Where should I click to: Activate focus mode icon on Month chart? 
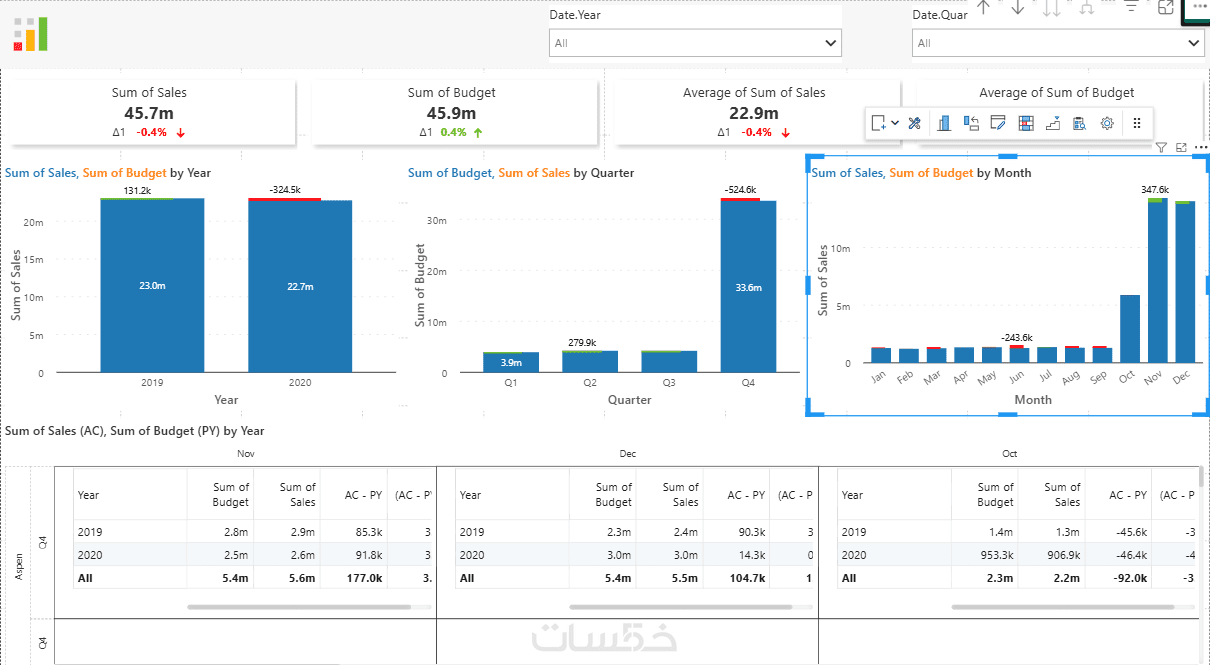pyautogui.click(x=1181, y=147)
